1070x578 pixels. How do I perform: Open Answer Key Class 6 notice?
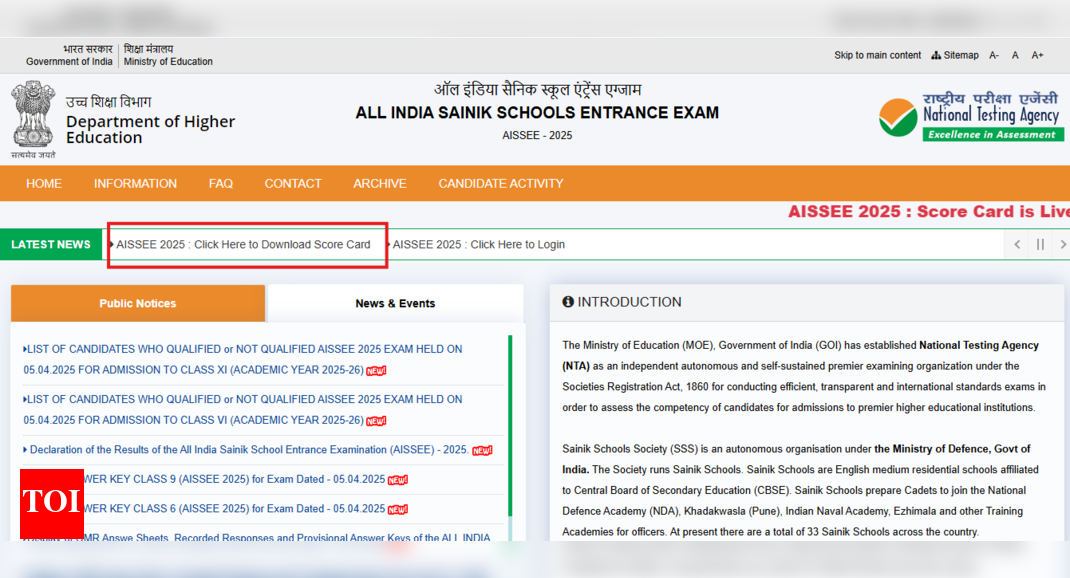tap(233, 508)
